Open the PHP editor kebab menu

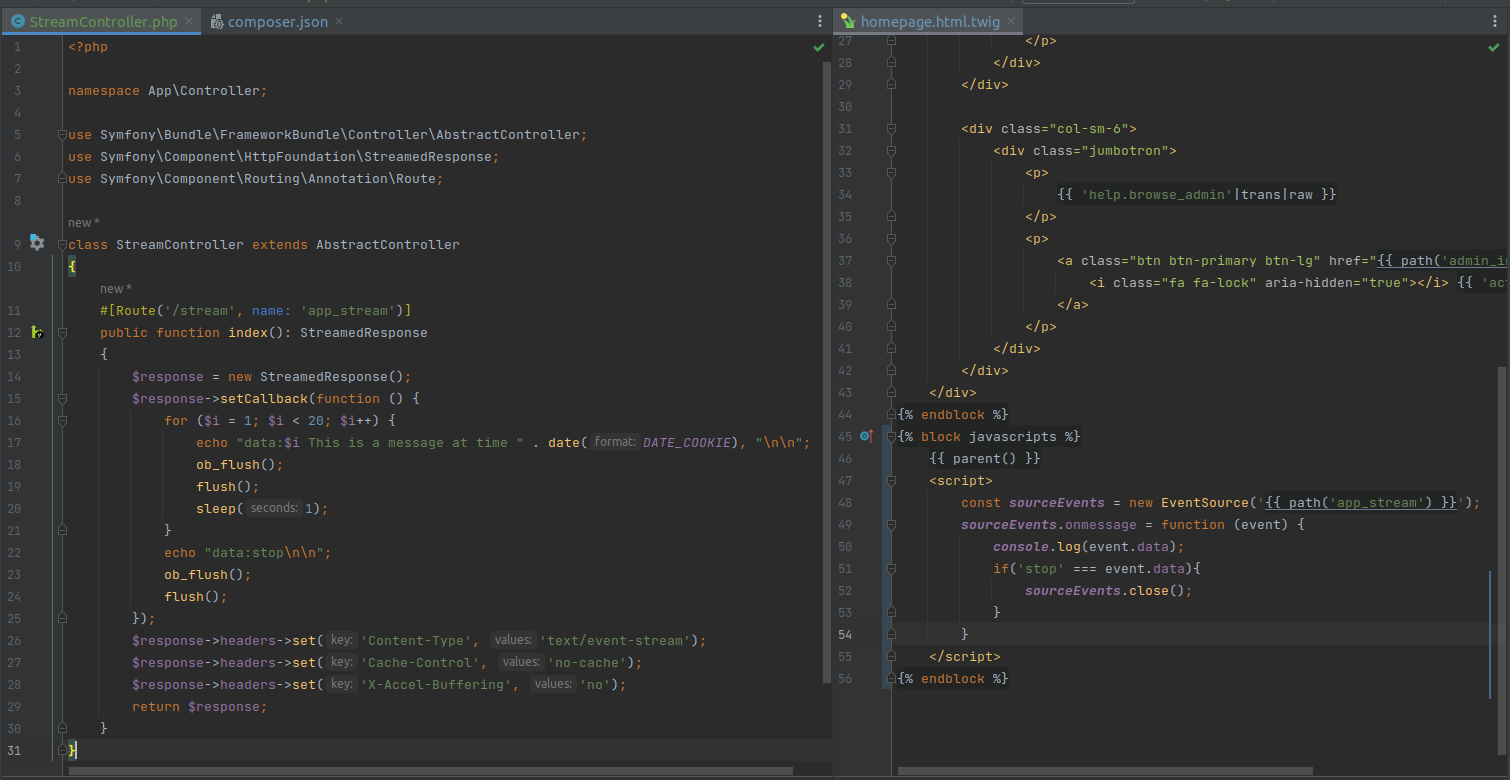pos(819,20)
